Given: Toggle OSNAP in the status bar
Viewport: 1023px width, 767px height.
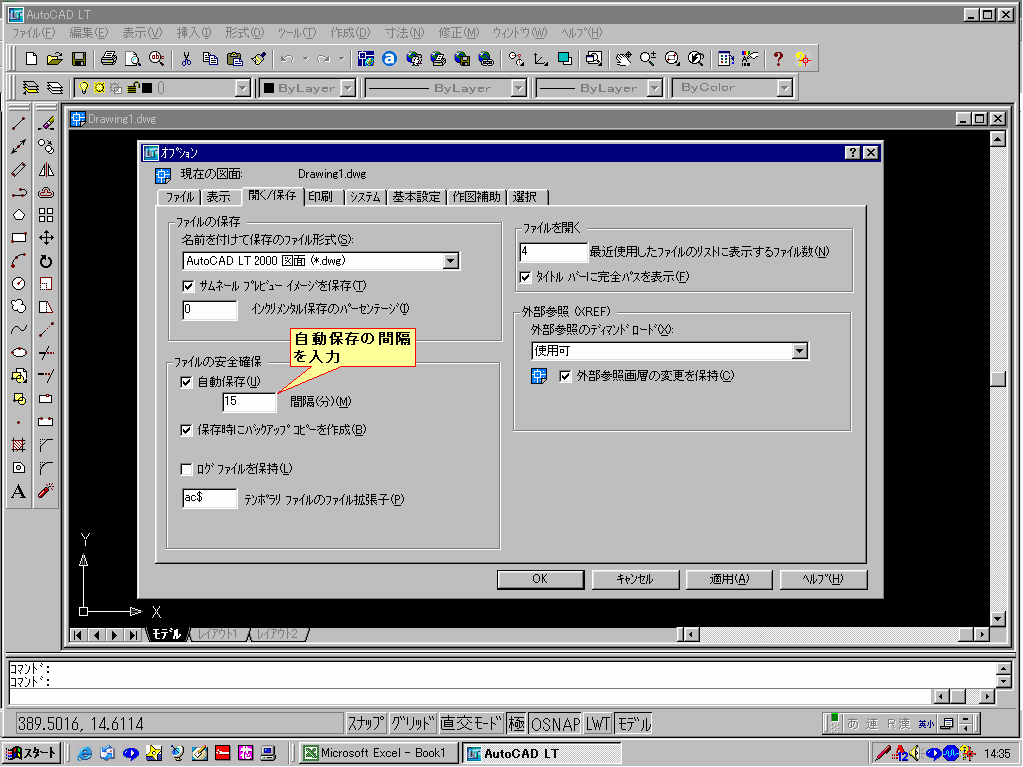Looking at the screenshot, I should click(555, 723).
